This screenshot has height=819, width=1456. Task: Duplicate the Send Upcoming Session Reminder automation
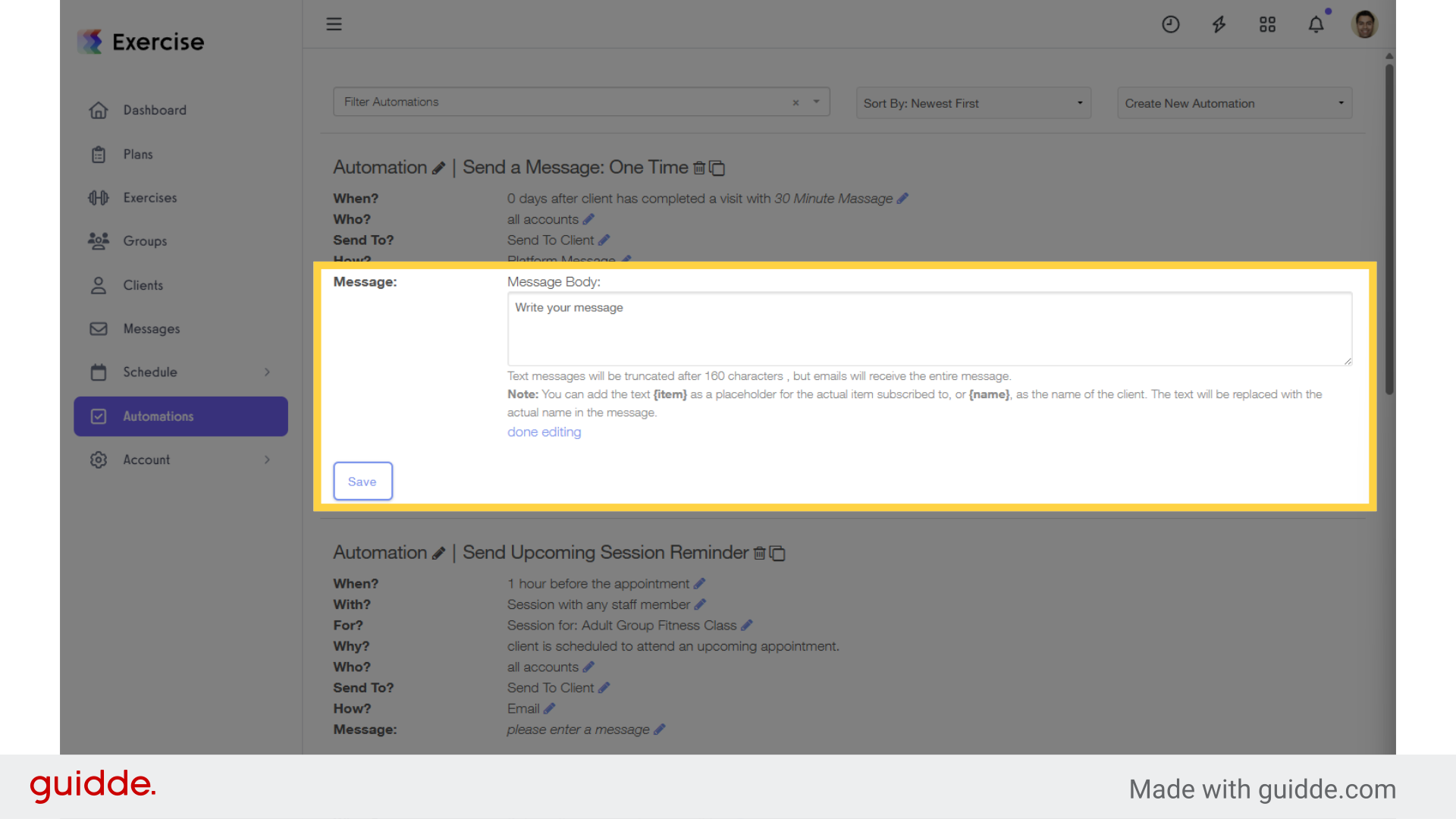(777, 554)
